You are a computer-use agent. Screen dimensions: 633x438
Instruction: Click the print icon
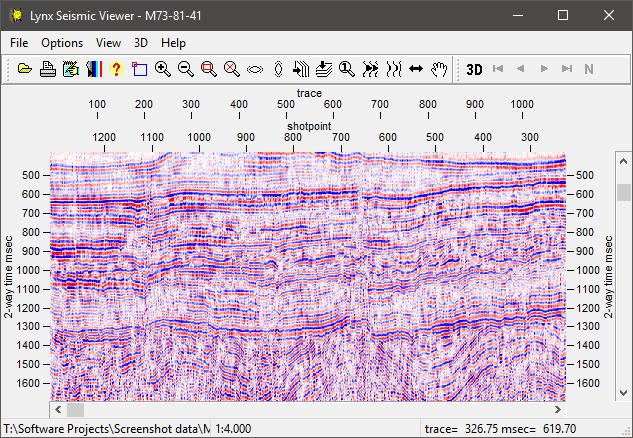(48, 69)
